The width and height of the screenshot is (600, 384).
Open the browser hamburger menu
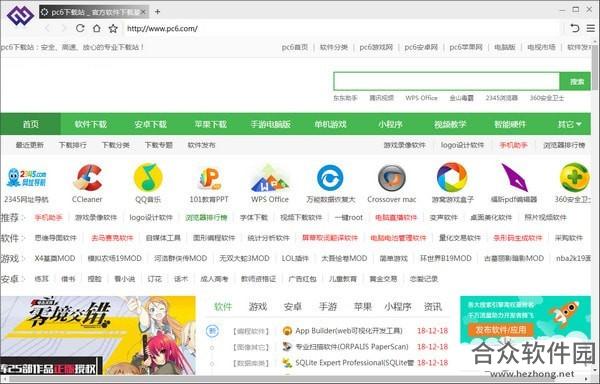591,28
